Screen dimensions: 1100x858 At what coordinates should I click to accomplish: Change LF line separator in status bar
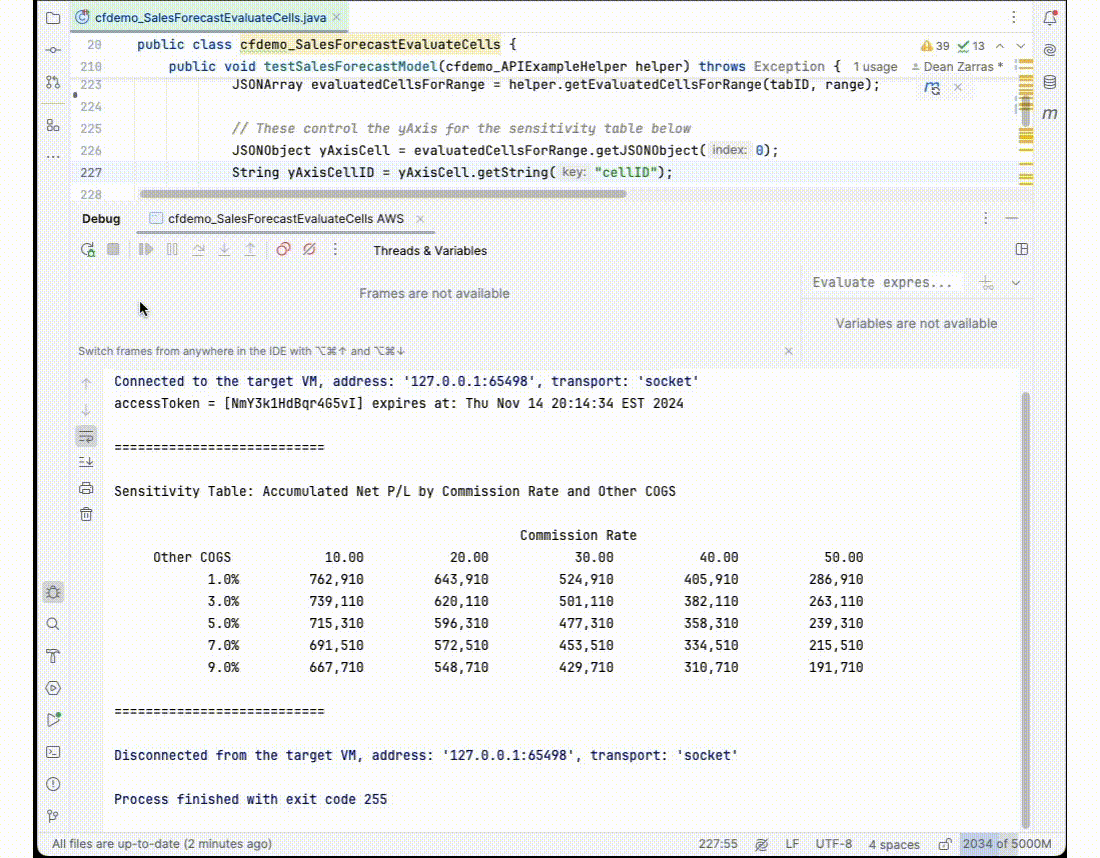coord(792,843)
